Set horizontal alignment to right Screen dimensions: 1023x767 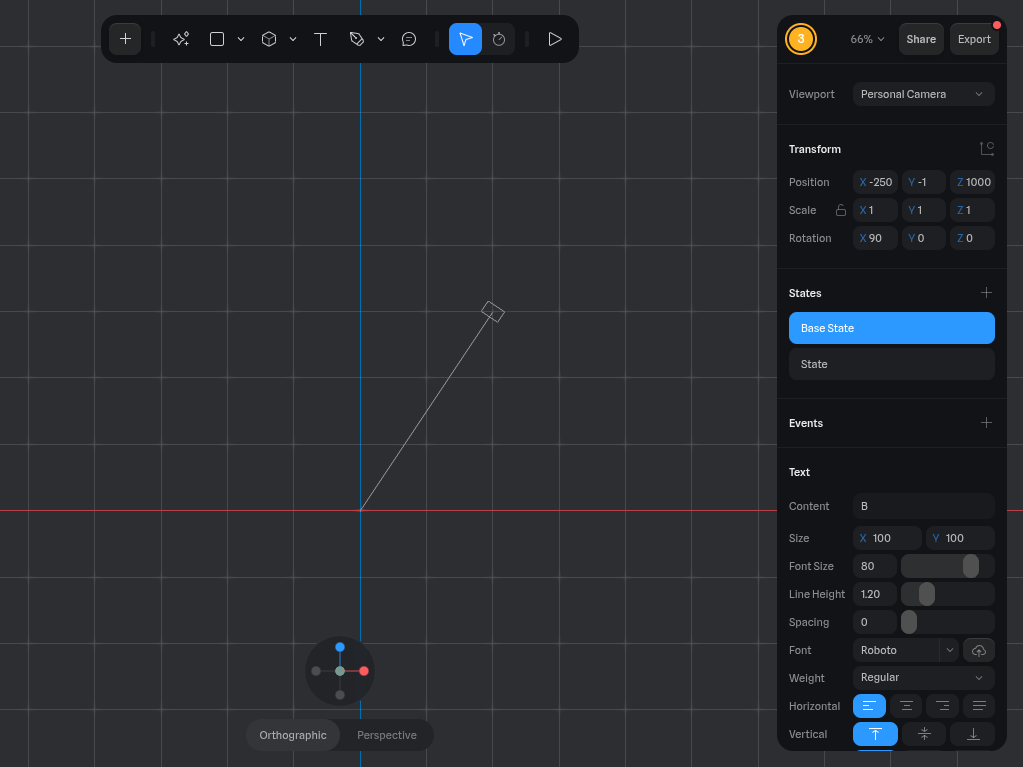point(942,706)
